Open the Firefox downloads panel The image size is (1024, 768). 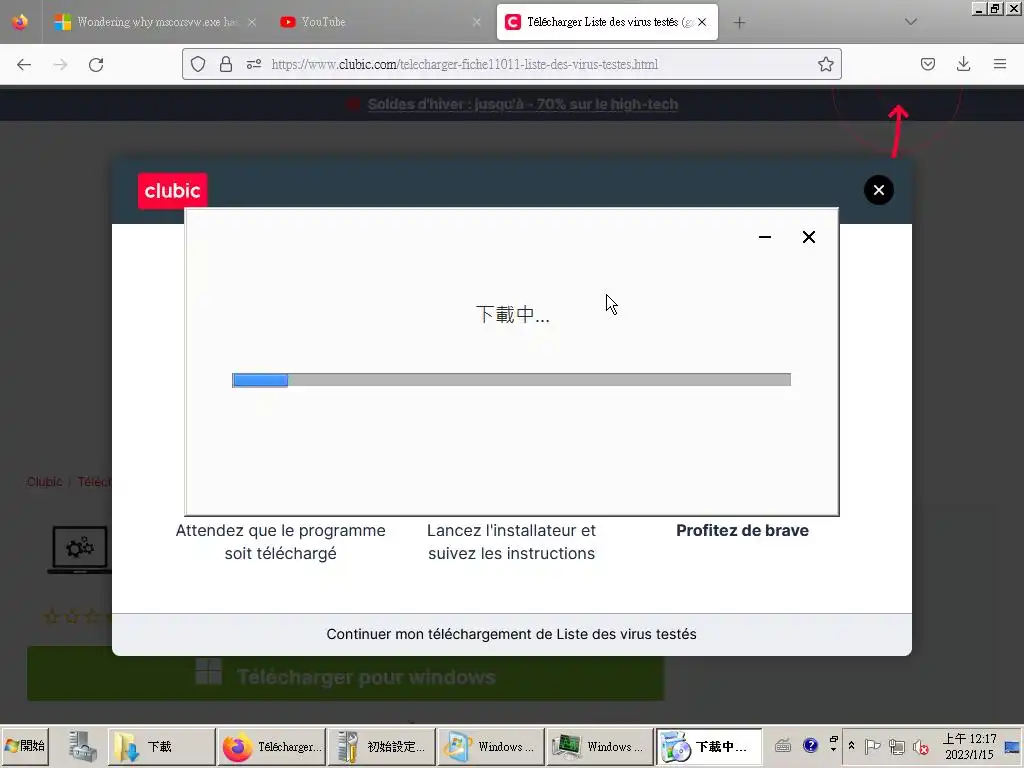[x=963, y=64]
